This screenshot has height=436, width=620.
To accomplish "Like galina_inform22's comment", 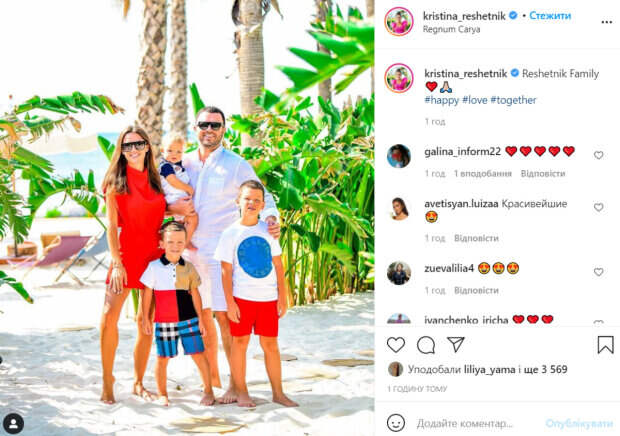I will tap(599, 155).
